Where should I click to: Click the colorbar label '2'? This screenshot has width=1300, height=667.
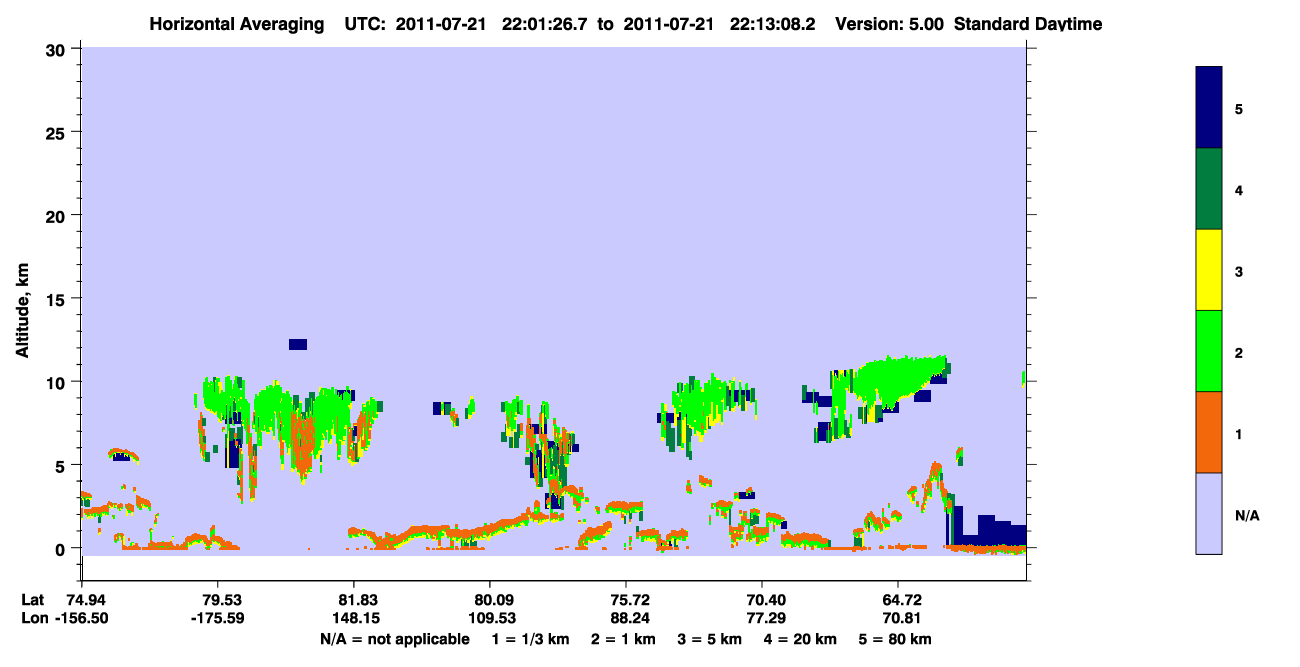[1239, 353]
